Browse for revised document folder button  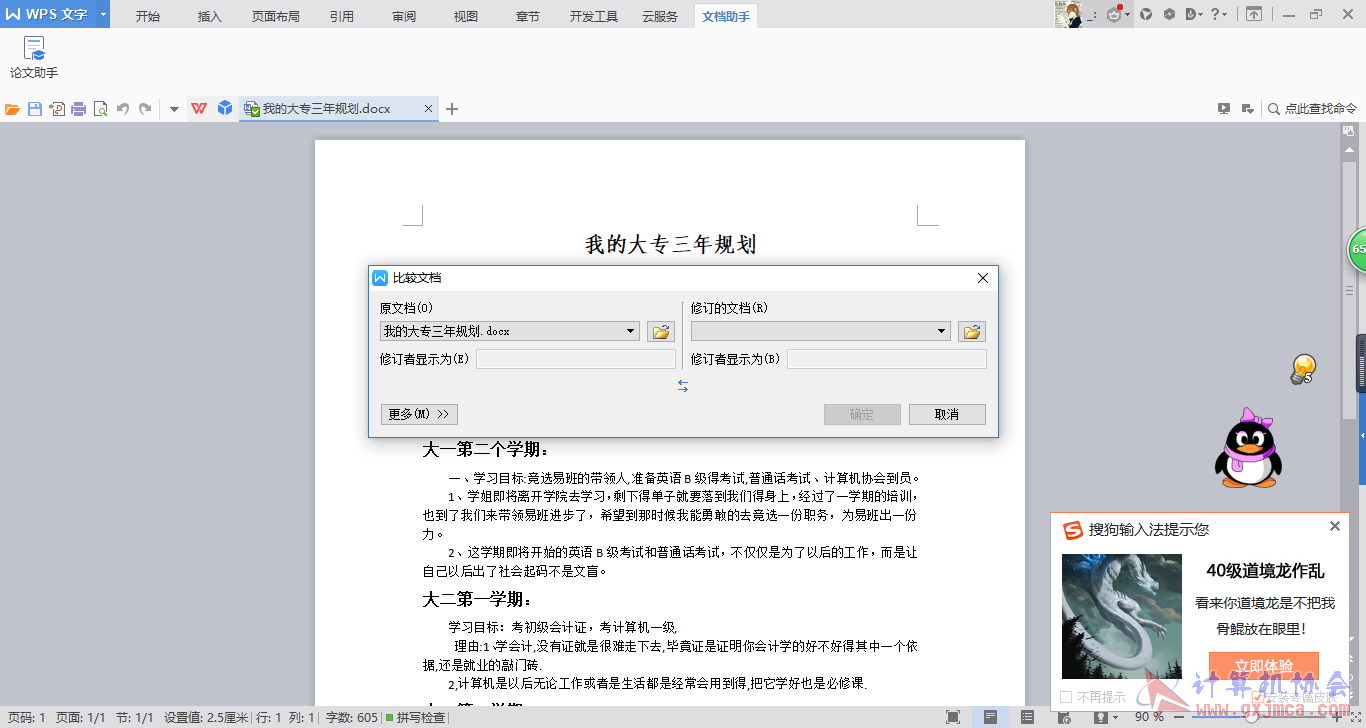coord(972,331)
